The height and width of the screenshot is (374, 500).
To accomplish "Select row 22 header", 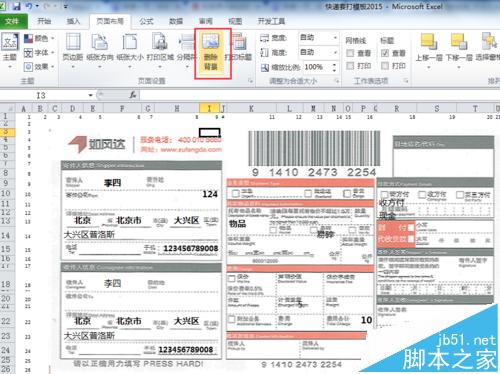I will [7, 321].
